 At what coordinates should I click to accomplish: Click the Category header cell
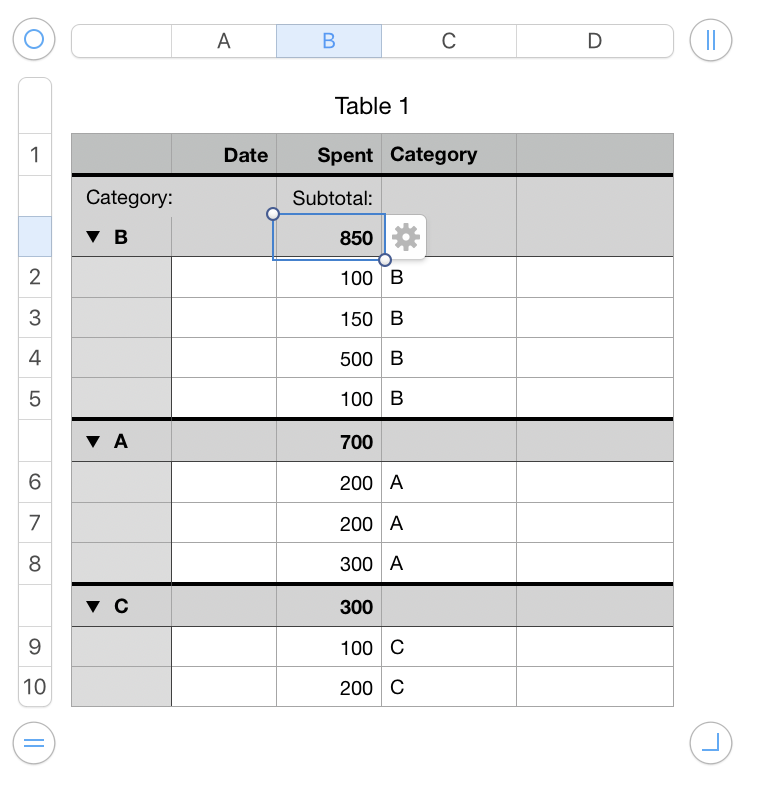click(449, 154)
